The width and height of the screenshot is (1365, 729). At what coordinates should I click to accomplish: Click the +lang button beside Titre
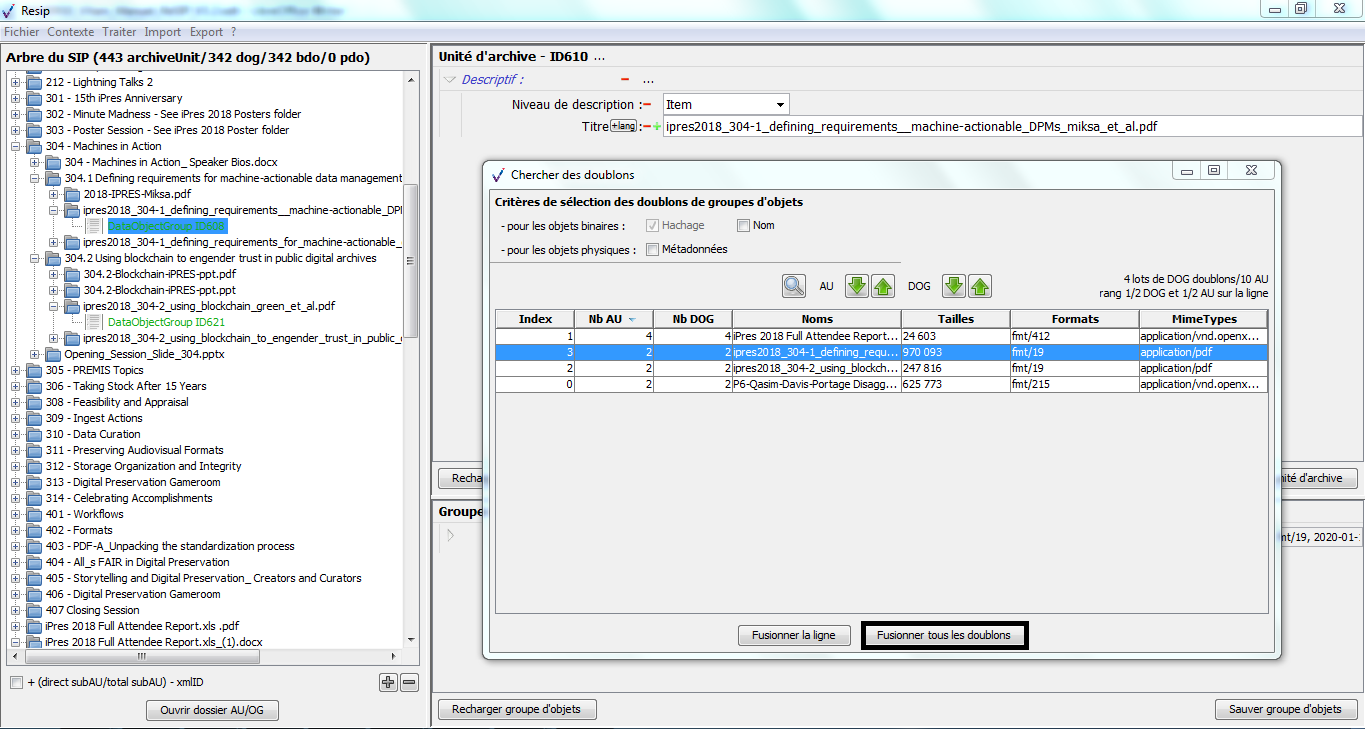(624, 126)
